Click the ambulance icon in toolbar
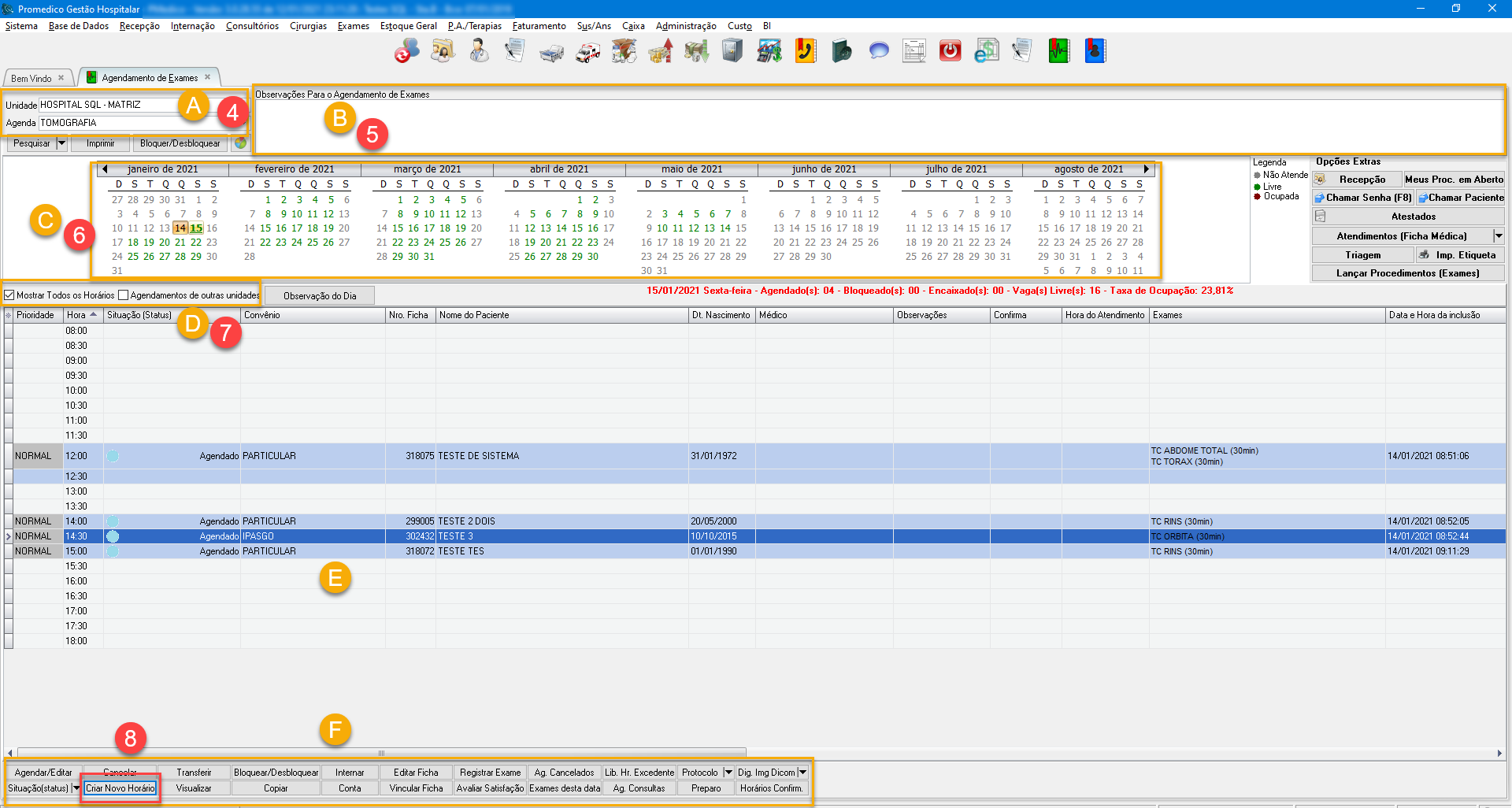This screenshot has height=808, width=1512. click(x=587, y=52)
